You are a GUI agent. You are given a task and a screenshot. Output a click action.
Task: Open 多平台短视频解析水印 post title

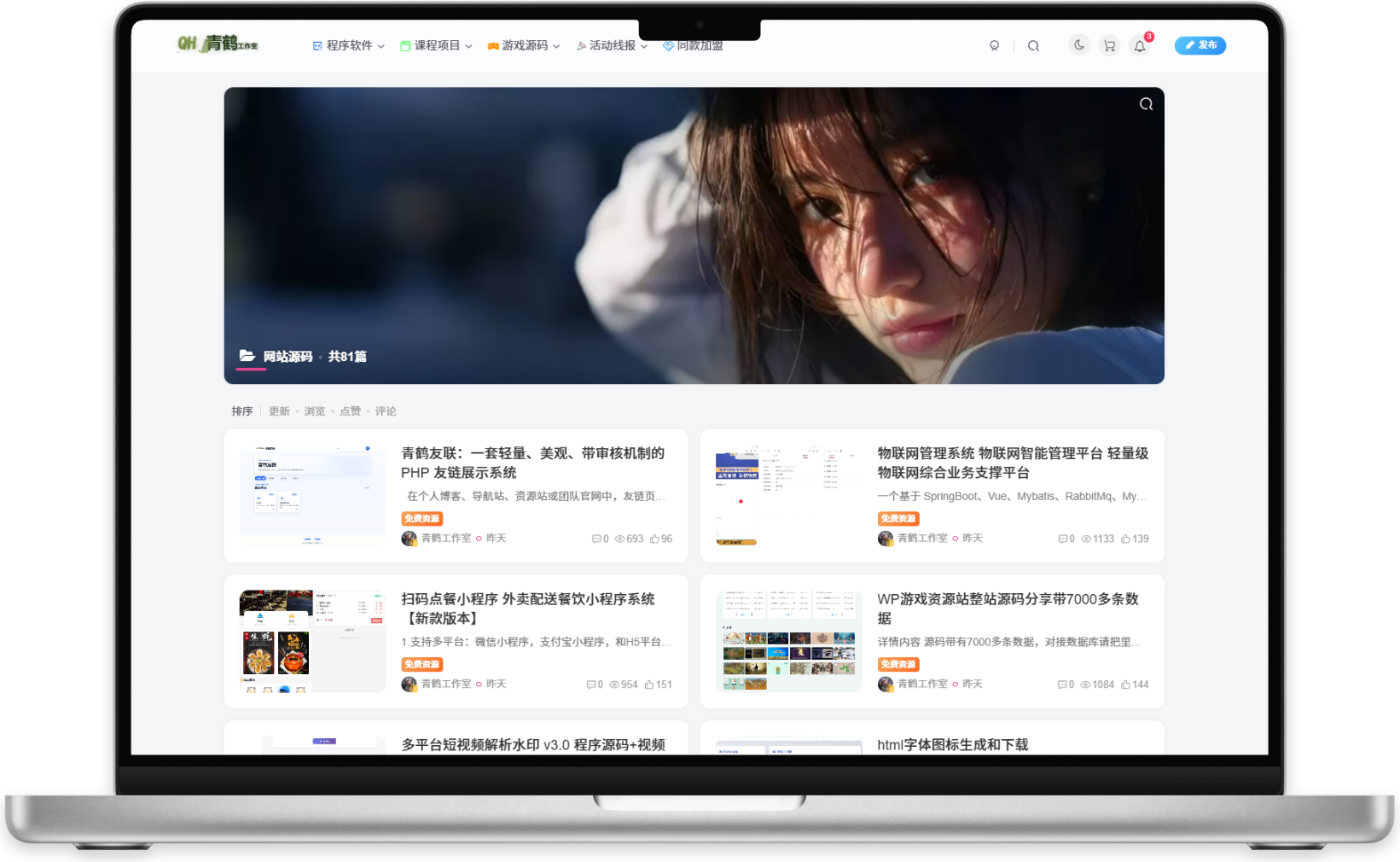click(x=533, y=745)
